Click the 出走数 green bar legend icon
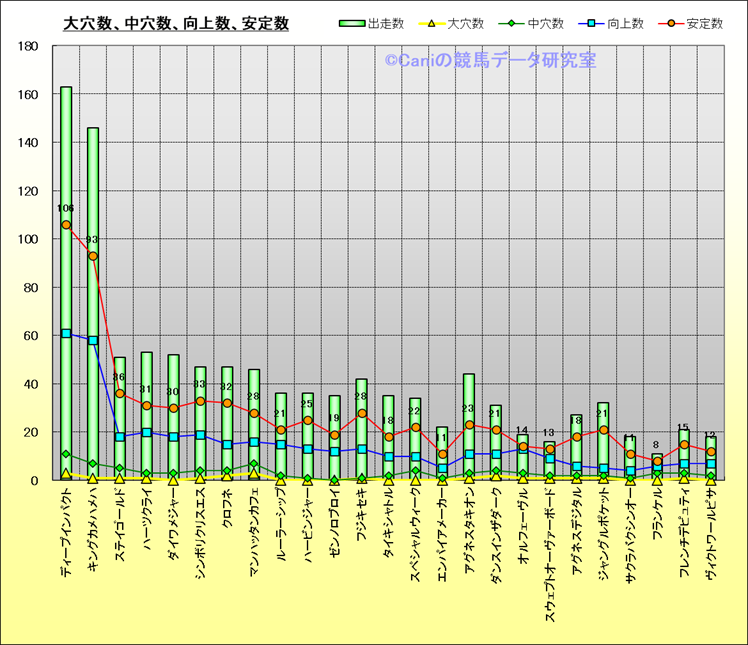The height and width of the screenshot is (645, 748). (x=352, y=23)
